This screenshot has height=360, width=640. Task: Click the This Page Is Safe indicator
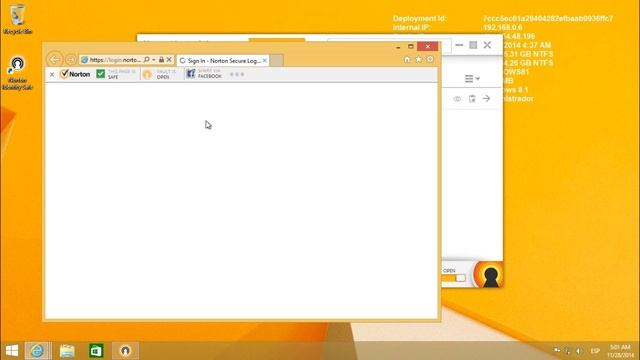click(x=116, y=74)
